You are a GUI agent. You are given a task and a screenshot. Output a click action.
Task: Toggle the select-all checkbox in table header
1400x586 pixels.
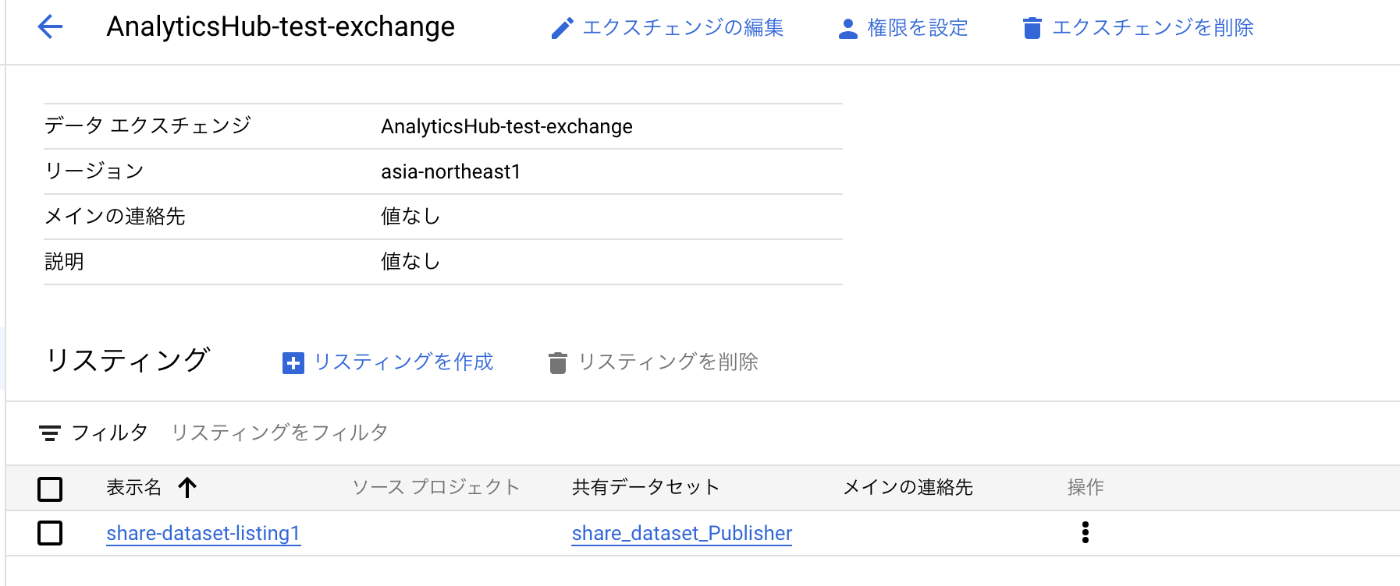click(x=50, y=489)
